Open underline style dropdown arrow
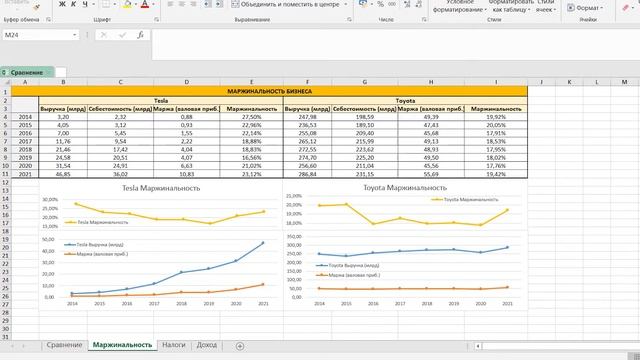640x360 pixels. 93,4
